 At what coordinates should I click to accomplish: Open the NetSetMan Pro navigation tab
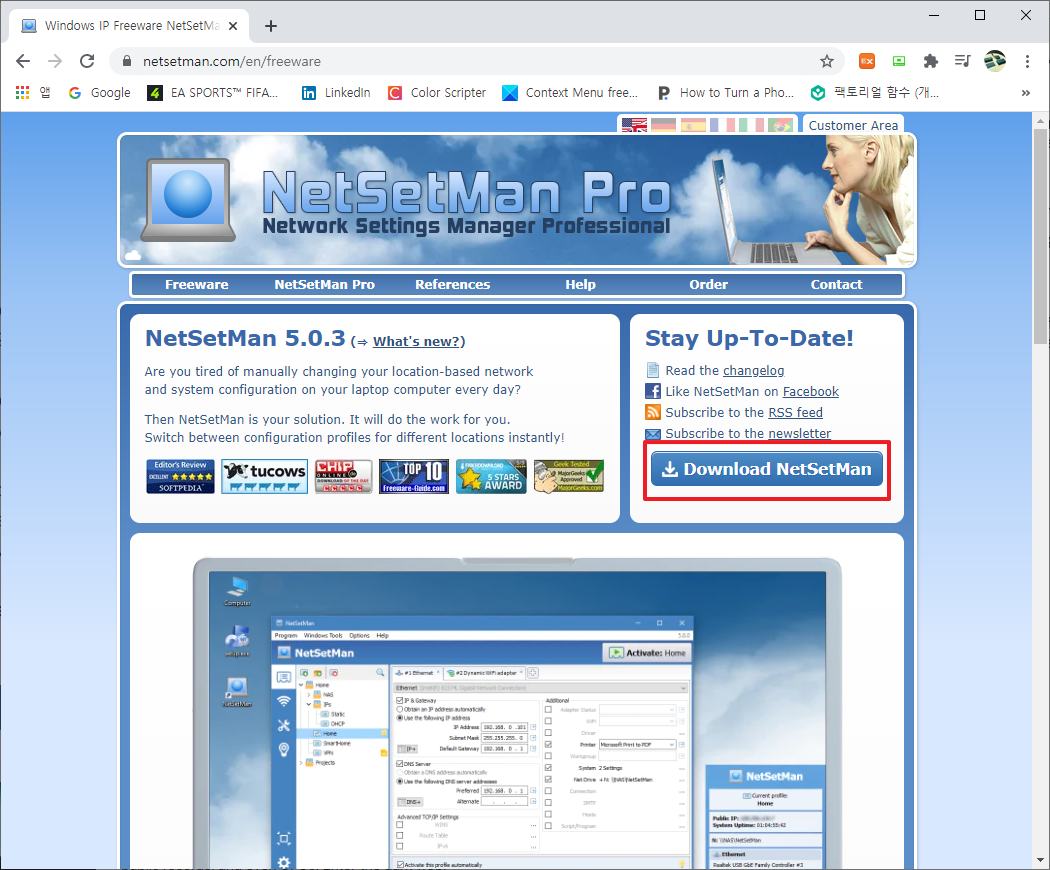point(325,285)
